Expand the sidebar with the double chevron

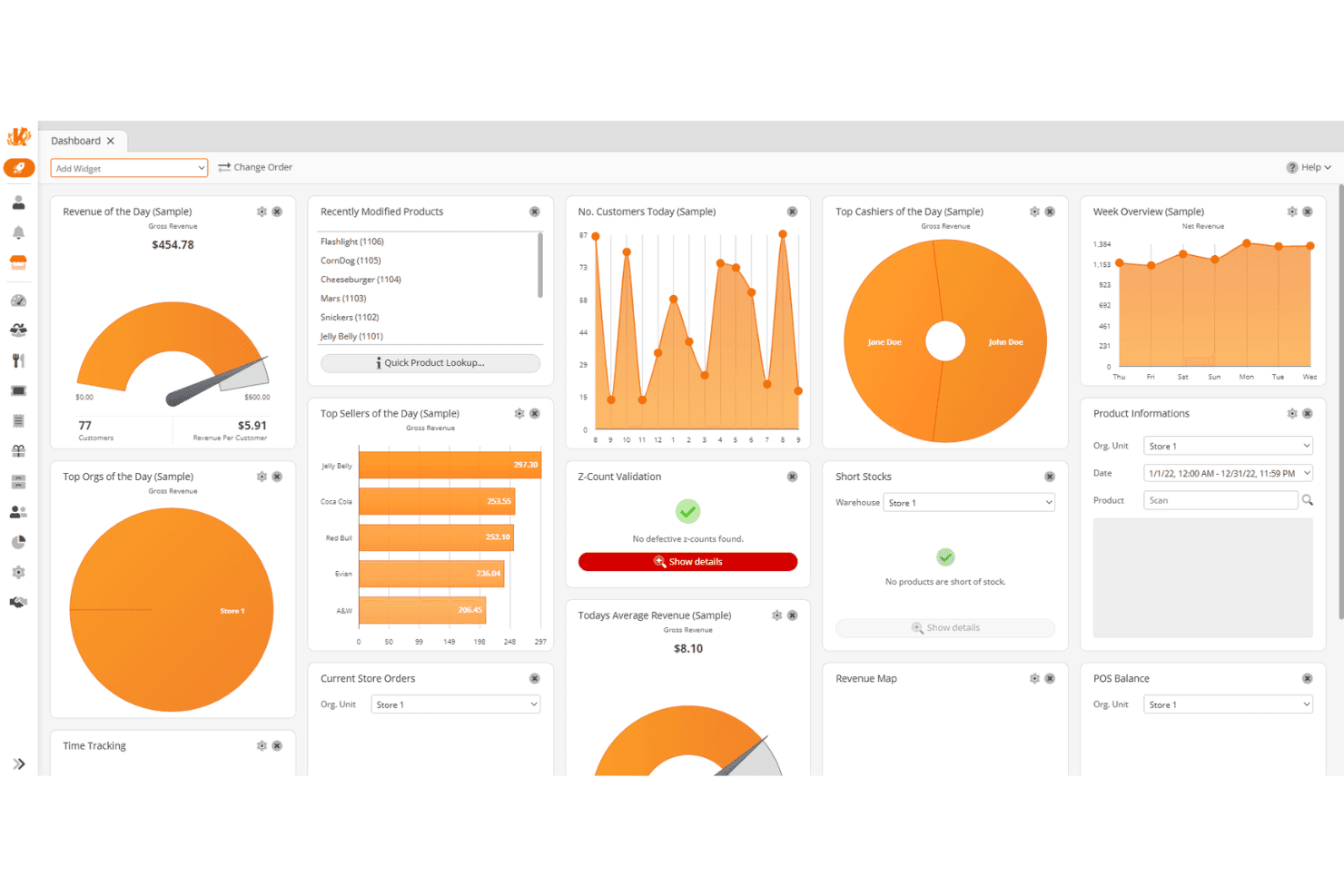(x=18, y=764)
